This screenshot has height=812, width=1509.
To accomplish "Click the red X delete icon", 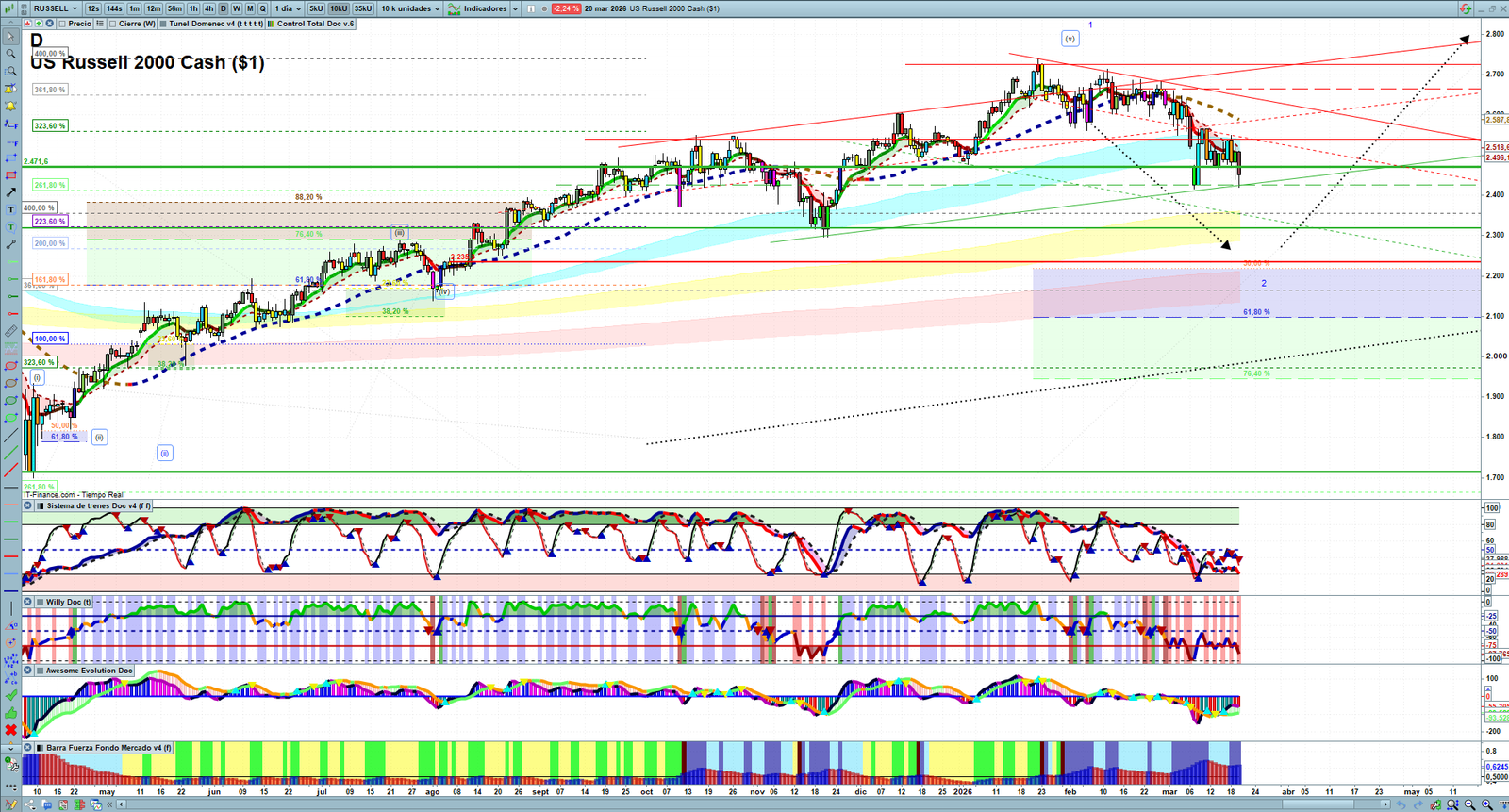I will coord(10,730).
